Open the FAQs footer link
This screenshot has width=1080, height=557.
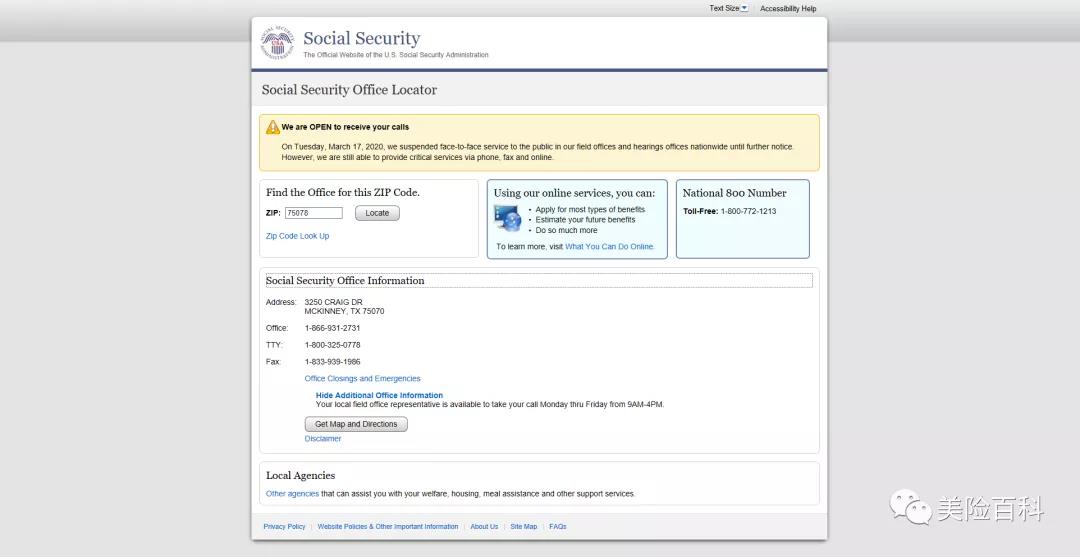tap(558, 527)
